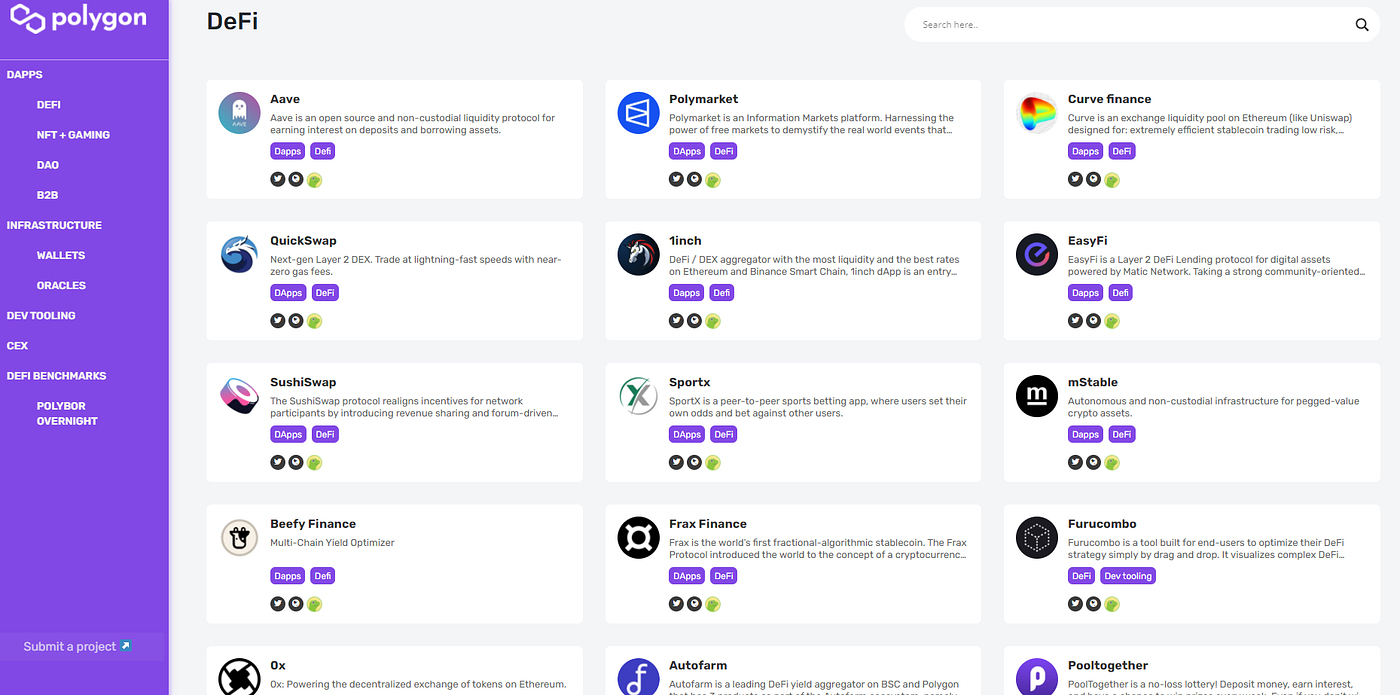Open the Beefy Finance card title
Image resolution: width=1400 pixels, height=695 pixels.
tap(313, 524)
